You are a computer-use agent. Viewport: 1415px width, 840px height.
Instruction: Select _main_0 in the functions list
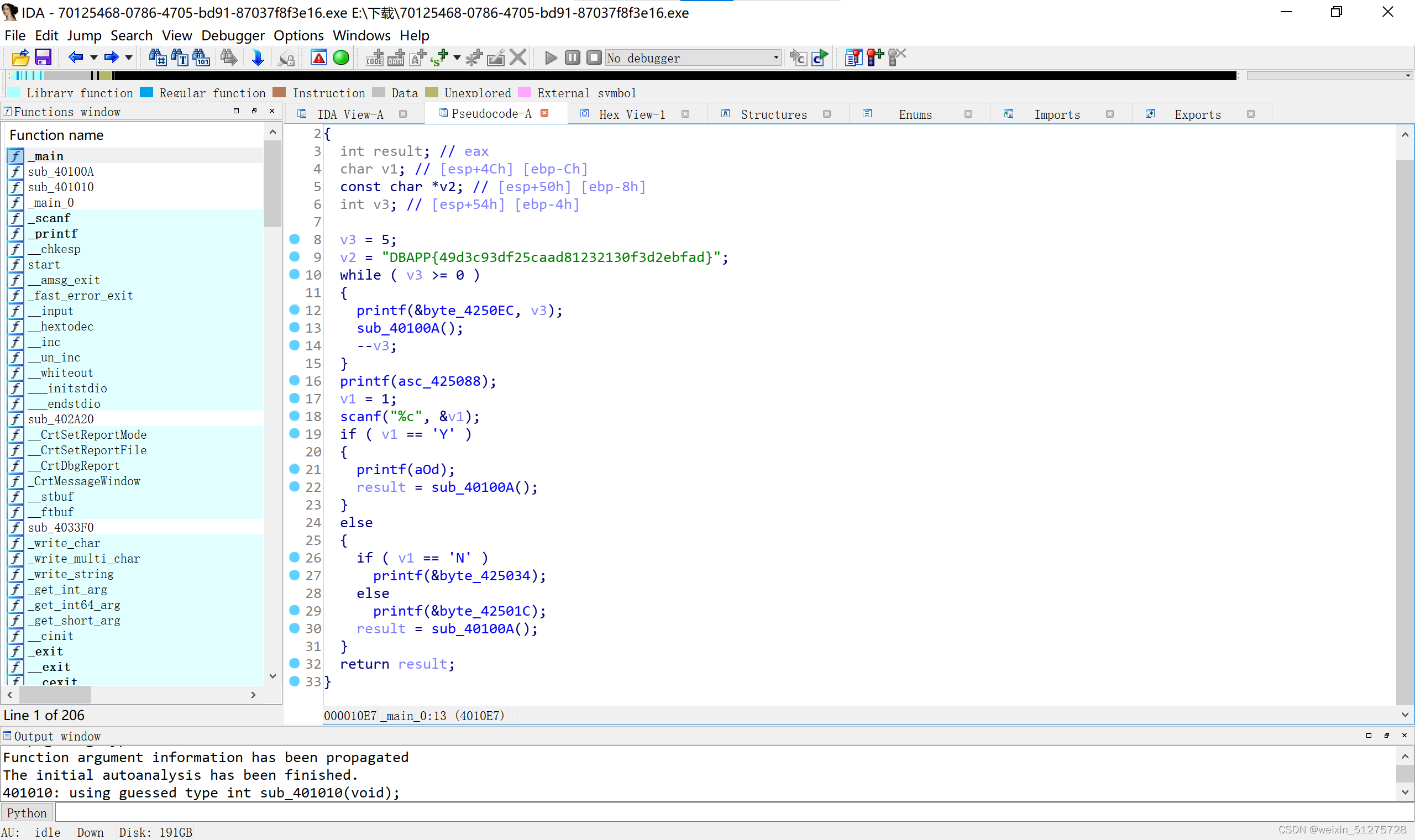coord(135,202)
